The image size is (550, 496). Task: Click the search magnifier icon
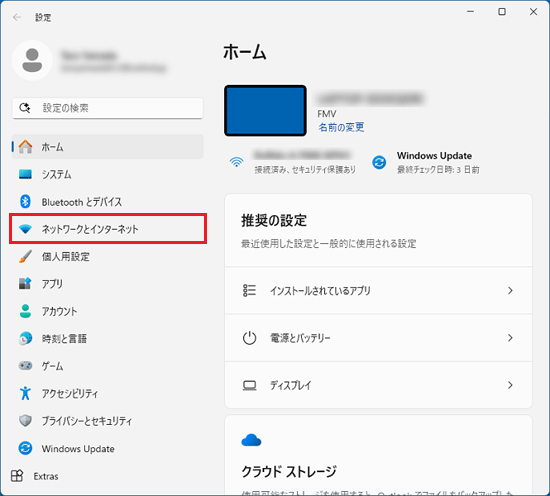pos(25,108)
